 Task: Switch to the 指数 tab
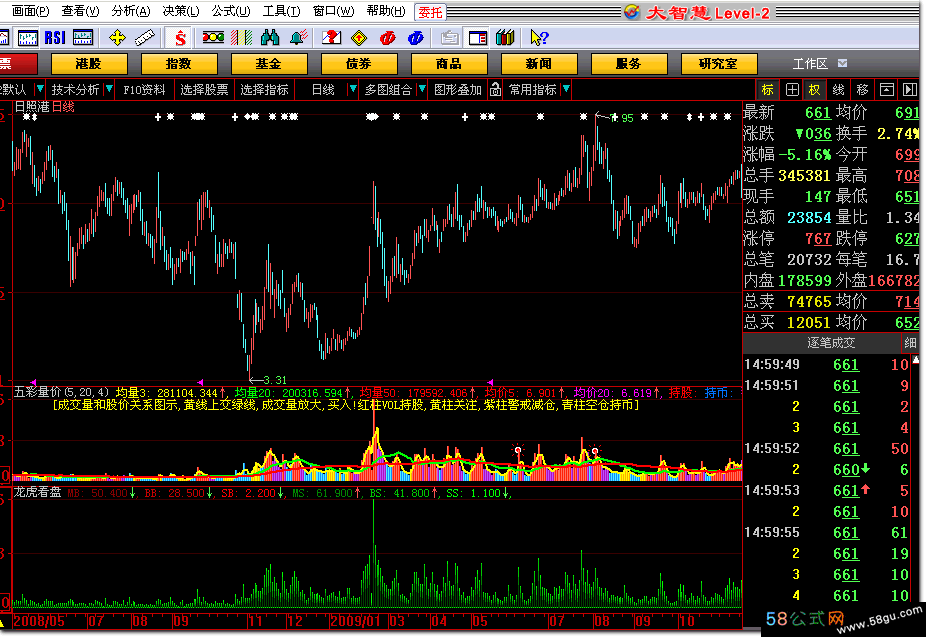tap(179, 64)
